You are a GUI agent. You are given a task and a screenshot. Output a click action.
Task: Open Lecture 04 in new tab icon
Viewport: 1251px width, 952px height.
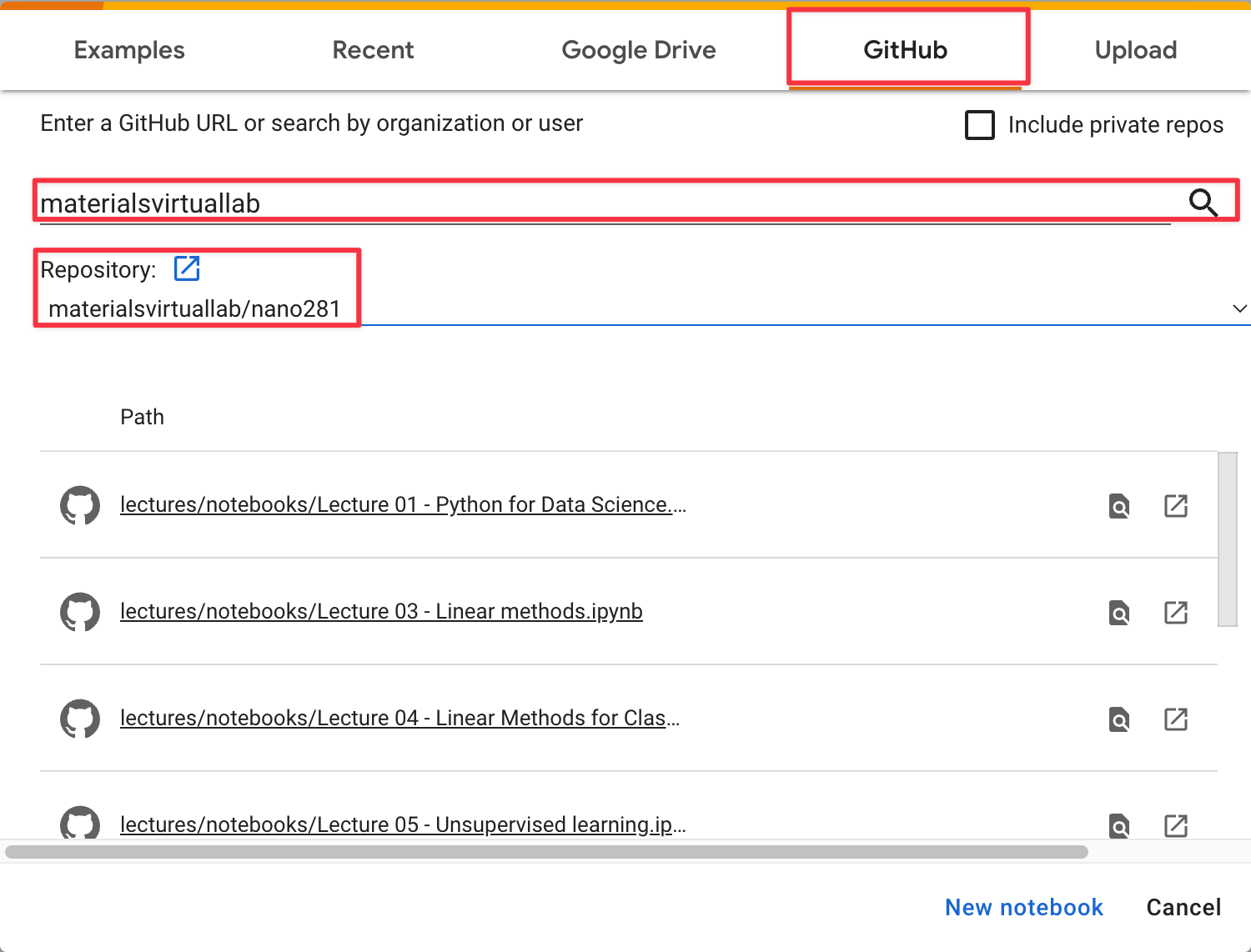click(1176, 719)
